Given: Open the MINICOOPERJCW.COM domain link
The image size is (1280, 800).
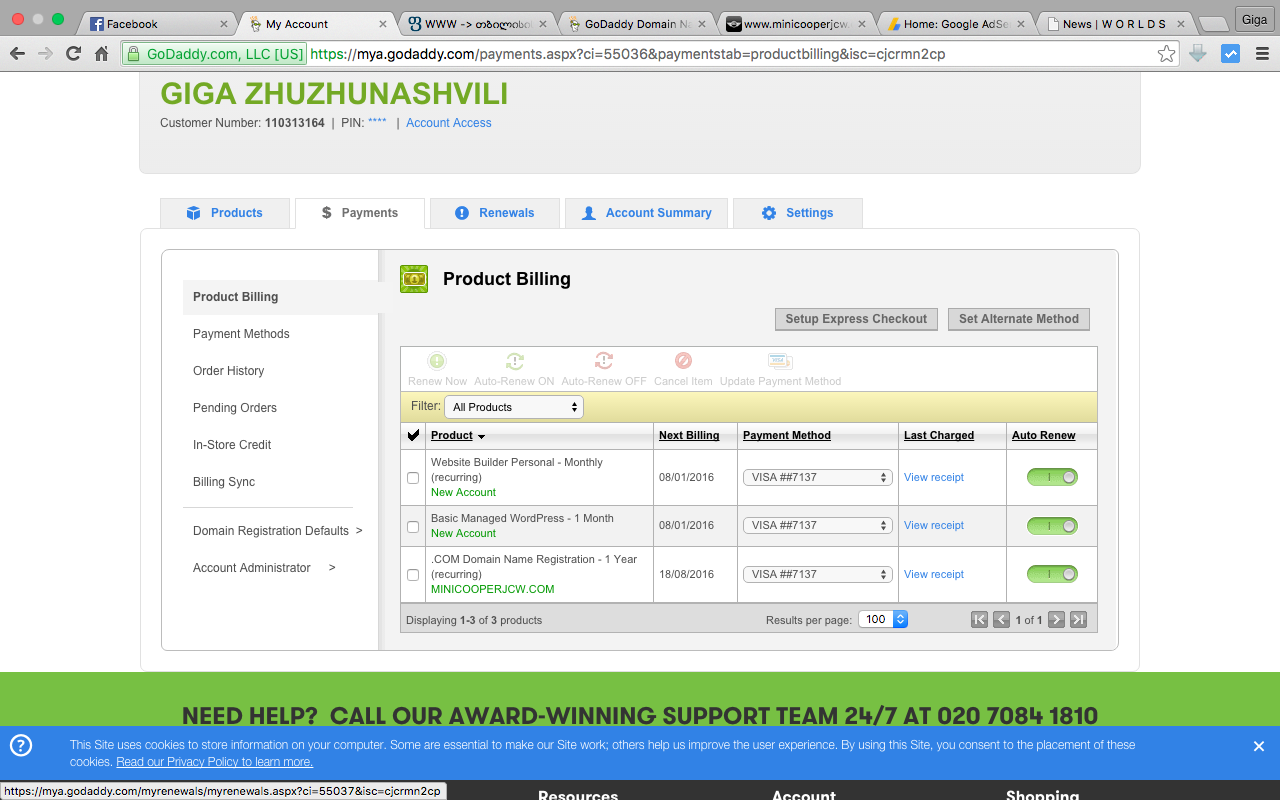Looking at the screenshot, I should click(x=492, y=589).
